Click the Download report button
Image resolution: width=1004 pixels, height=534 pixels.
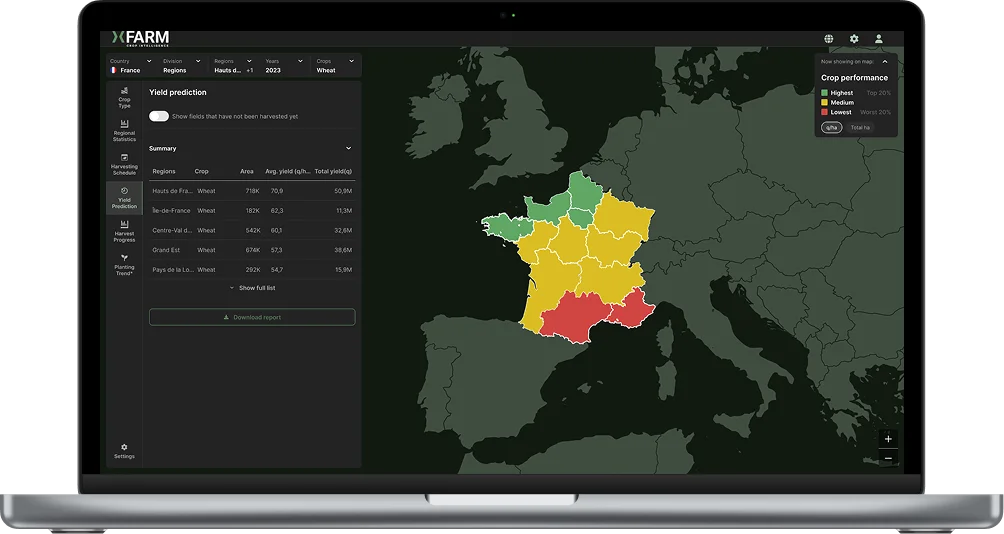(252, 317)
